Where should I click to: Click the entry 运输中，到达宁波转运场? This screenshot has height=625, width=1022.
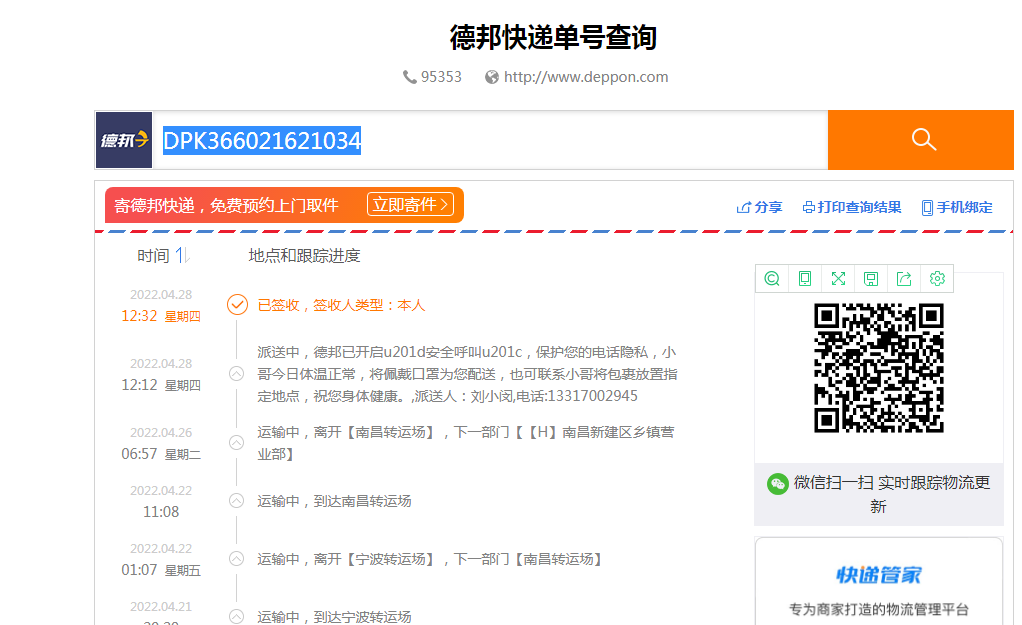[x=334, y=617]
